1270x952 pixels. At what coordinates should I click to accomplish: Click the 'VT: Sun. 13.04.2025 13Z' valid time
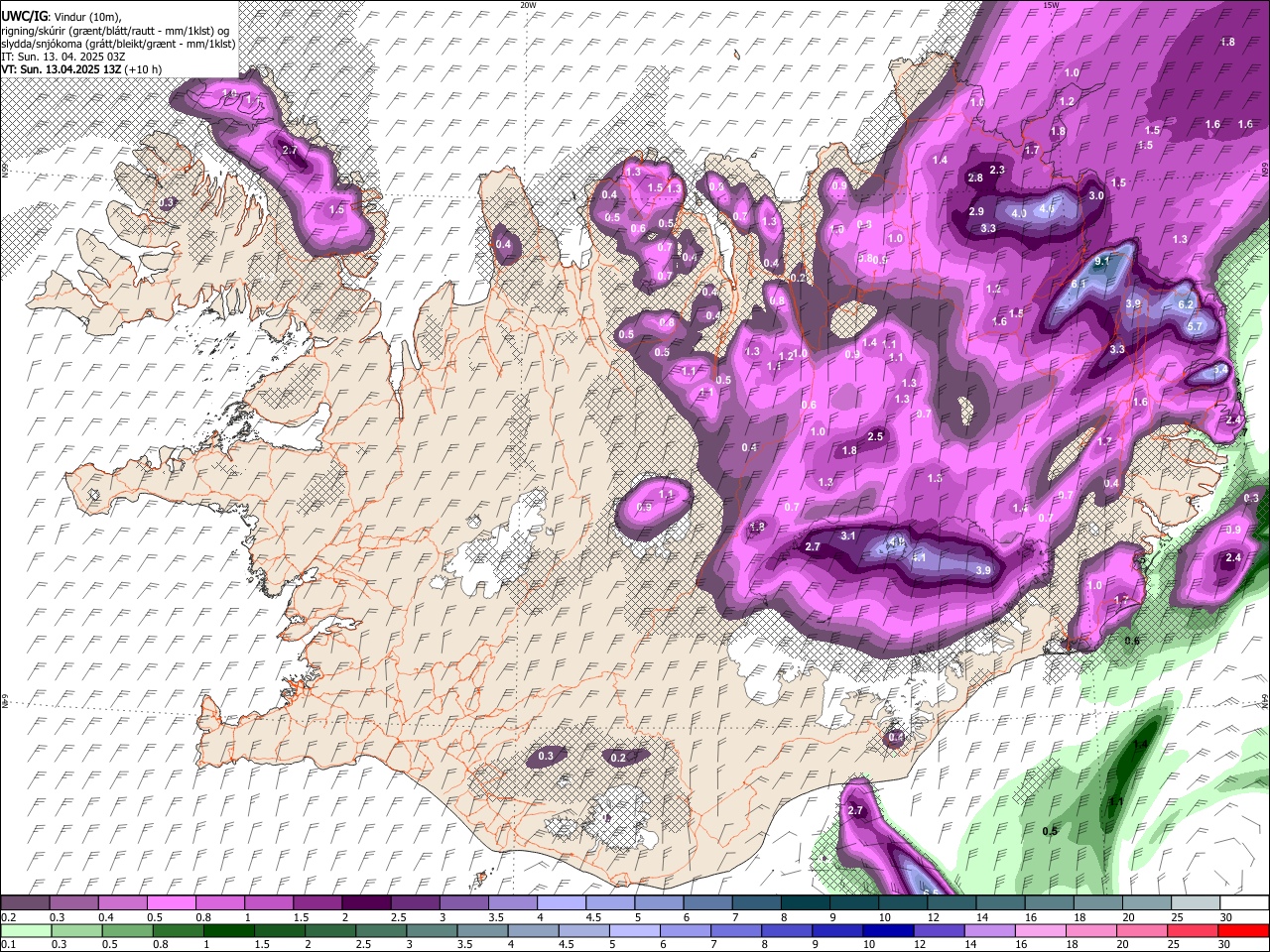(x=62, y=69)
